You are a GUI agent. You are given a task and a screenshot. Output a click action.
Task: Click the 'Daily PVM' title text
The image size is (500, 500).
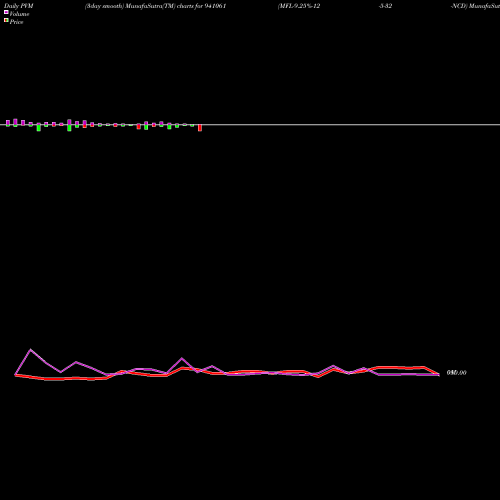click(19, 6)
